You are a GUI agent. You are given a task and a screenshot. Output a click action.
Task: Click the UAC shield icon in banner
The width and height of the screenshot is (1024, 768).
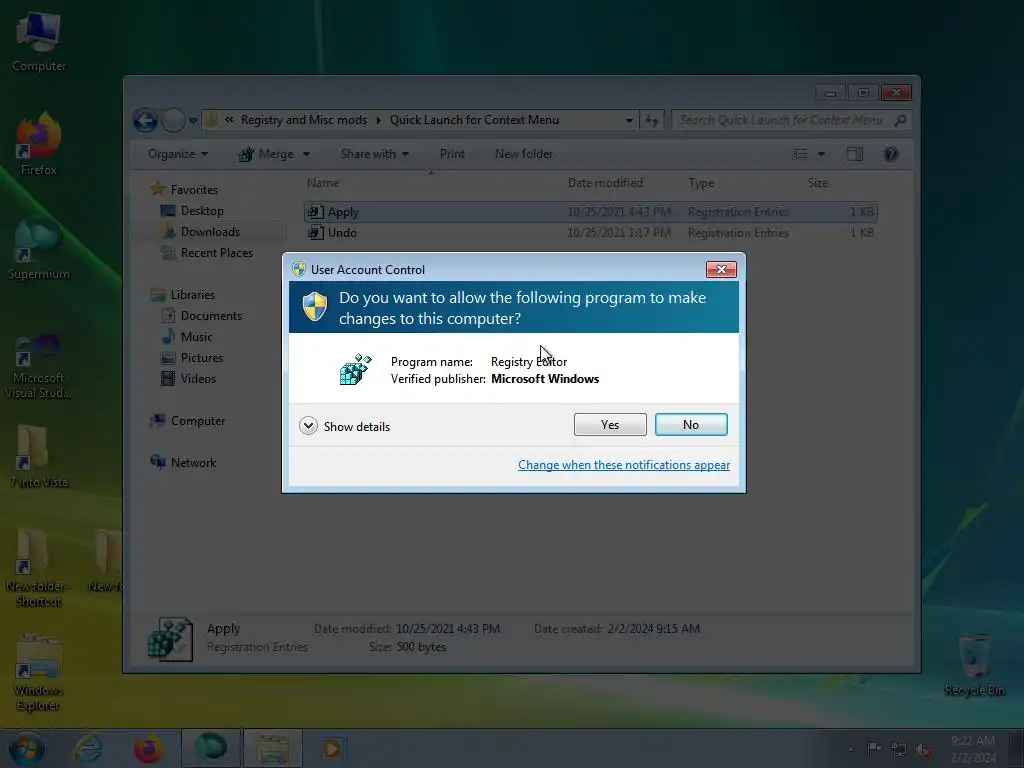click(315, 307)
